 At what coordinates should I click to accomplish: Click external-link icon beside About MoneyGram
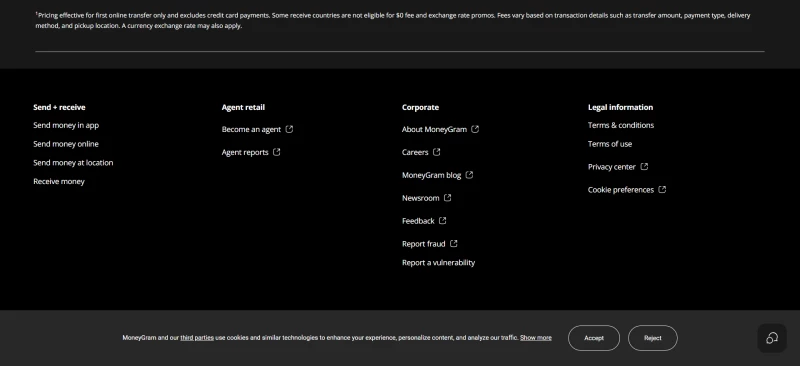pos(475,129)
